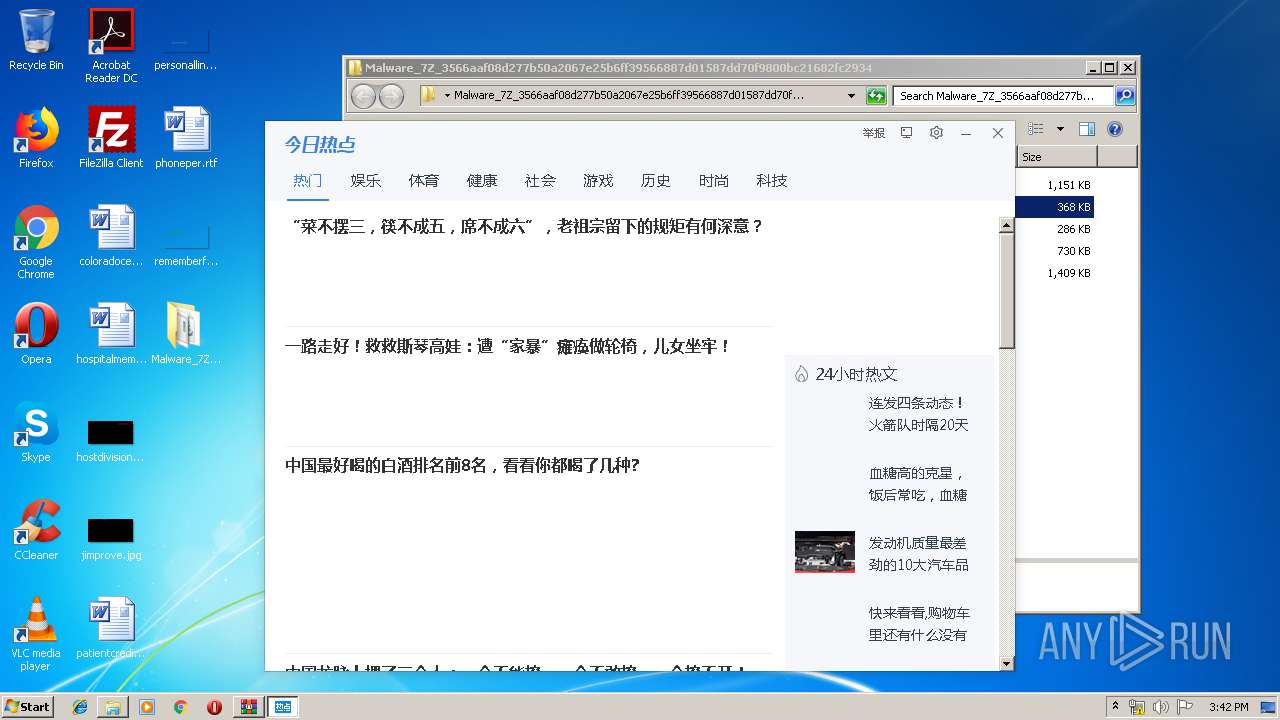
Task: Open the 游戏 tab
Action: (598, 181)
